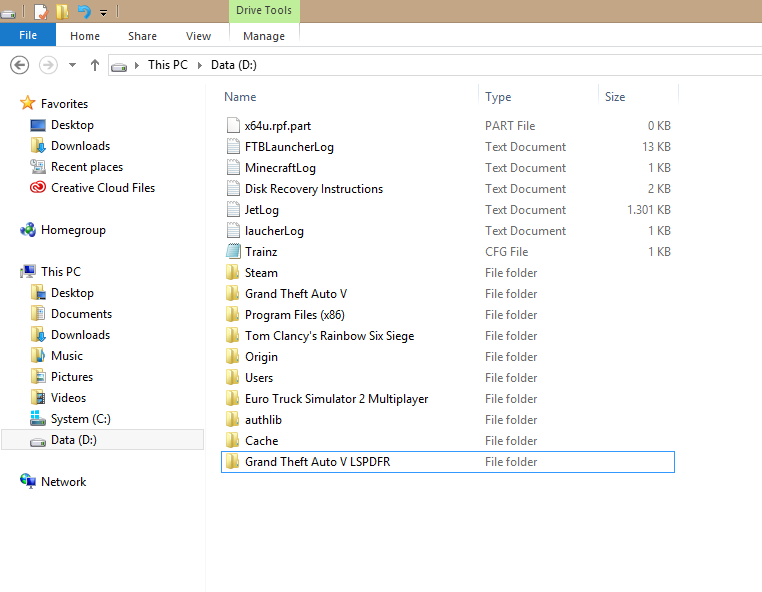Open Music under This PC
762x592 pixels.
click(x=67, y=356)
